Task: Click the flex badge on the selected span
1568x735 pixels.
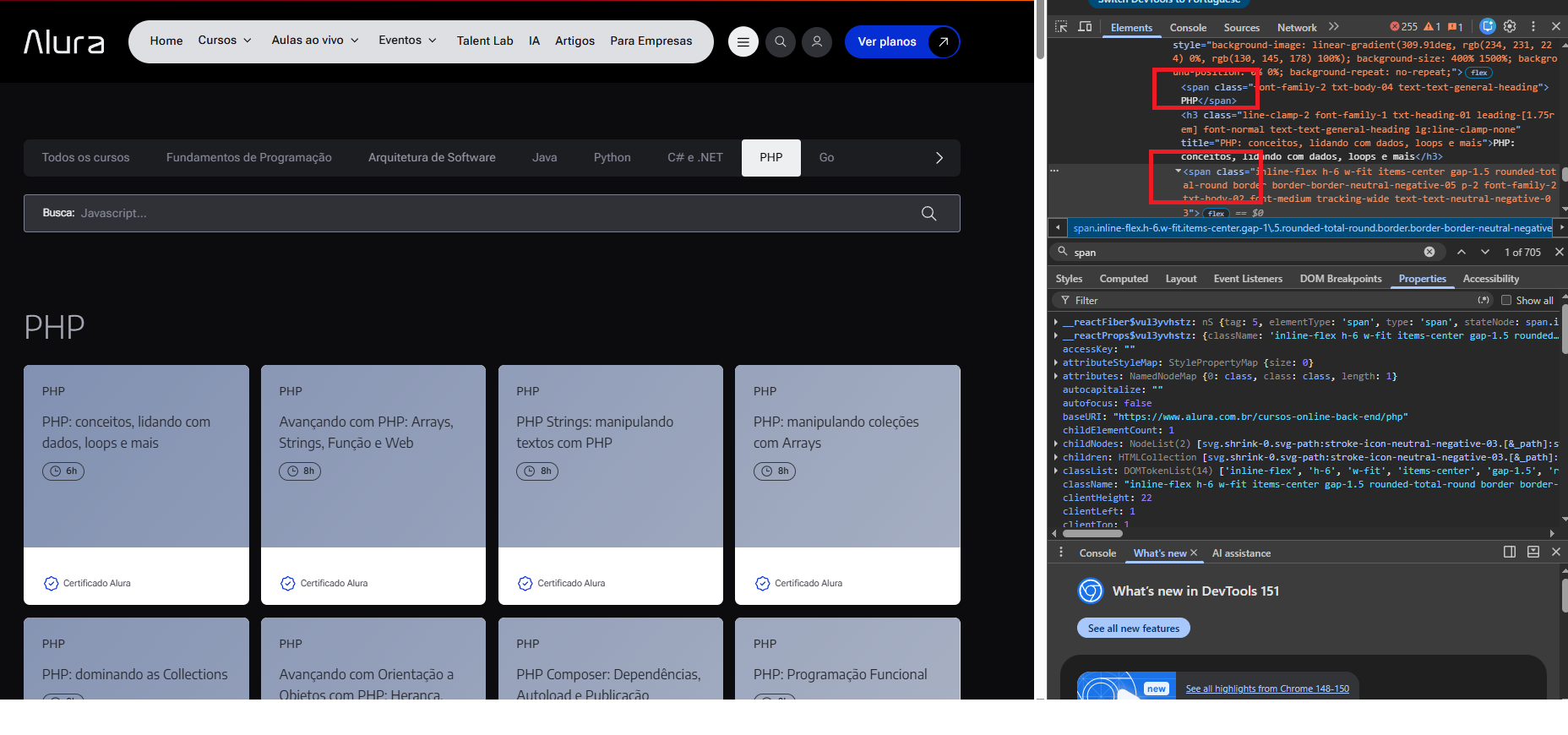Action: click(1216, 213)
